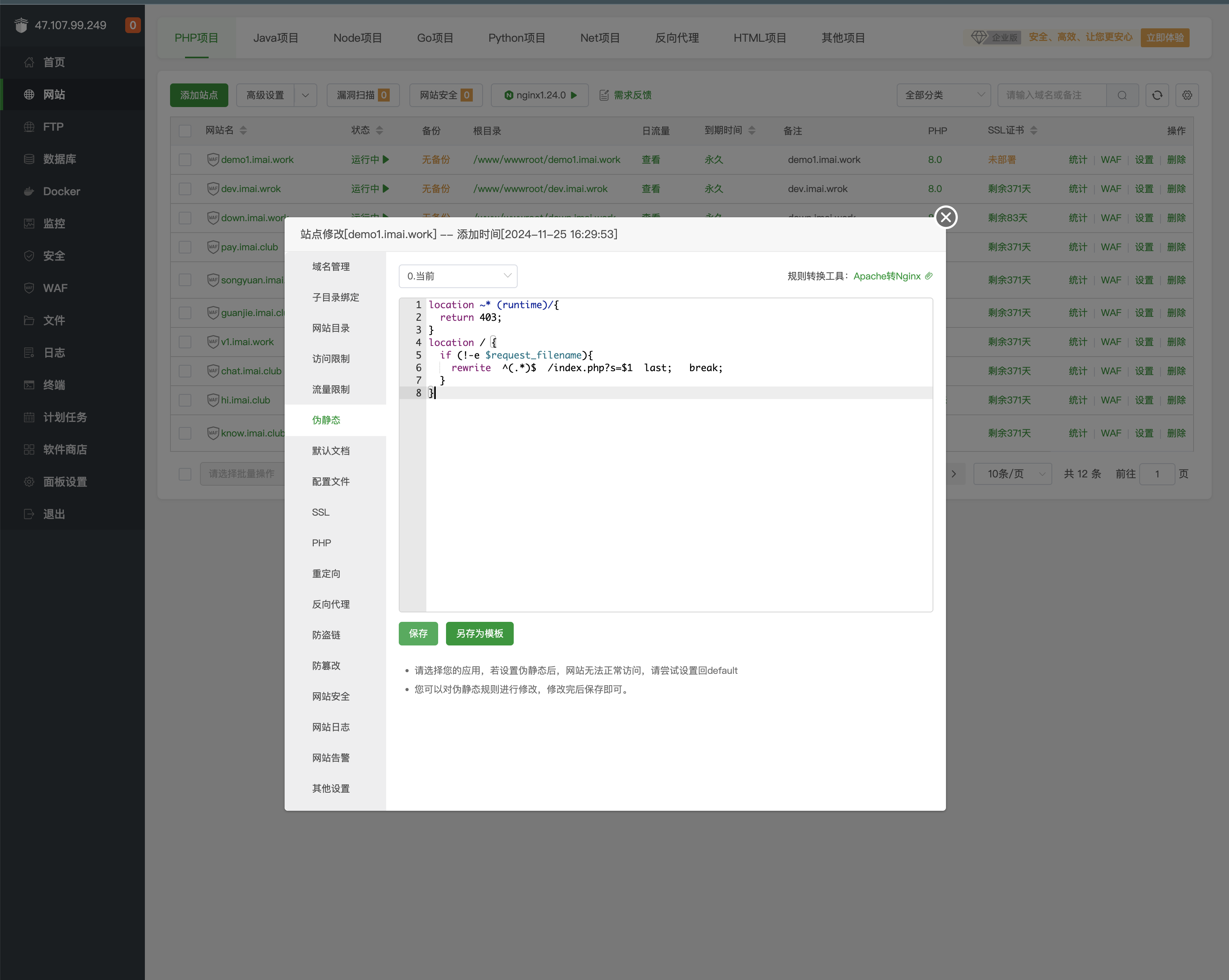
Task: Select SSL in the site settings menu
Action: click(320, 512)
